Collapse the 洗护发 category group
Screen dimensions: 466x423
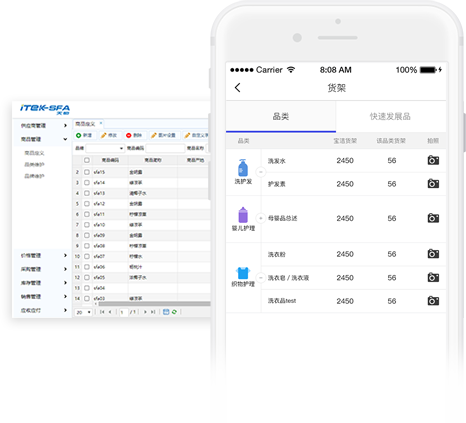coord(261,172)
